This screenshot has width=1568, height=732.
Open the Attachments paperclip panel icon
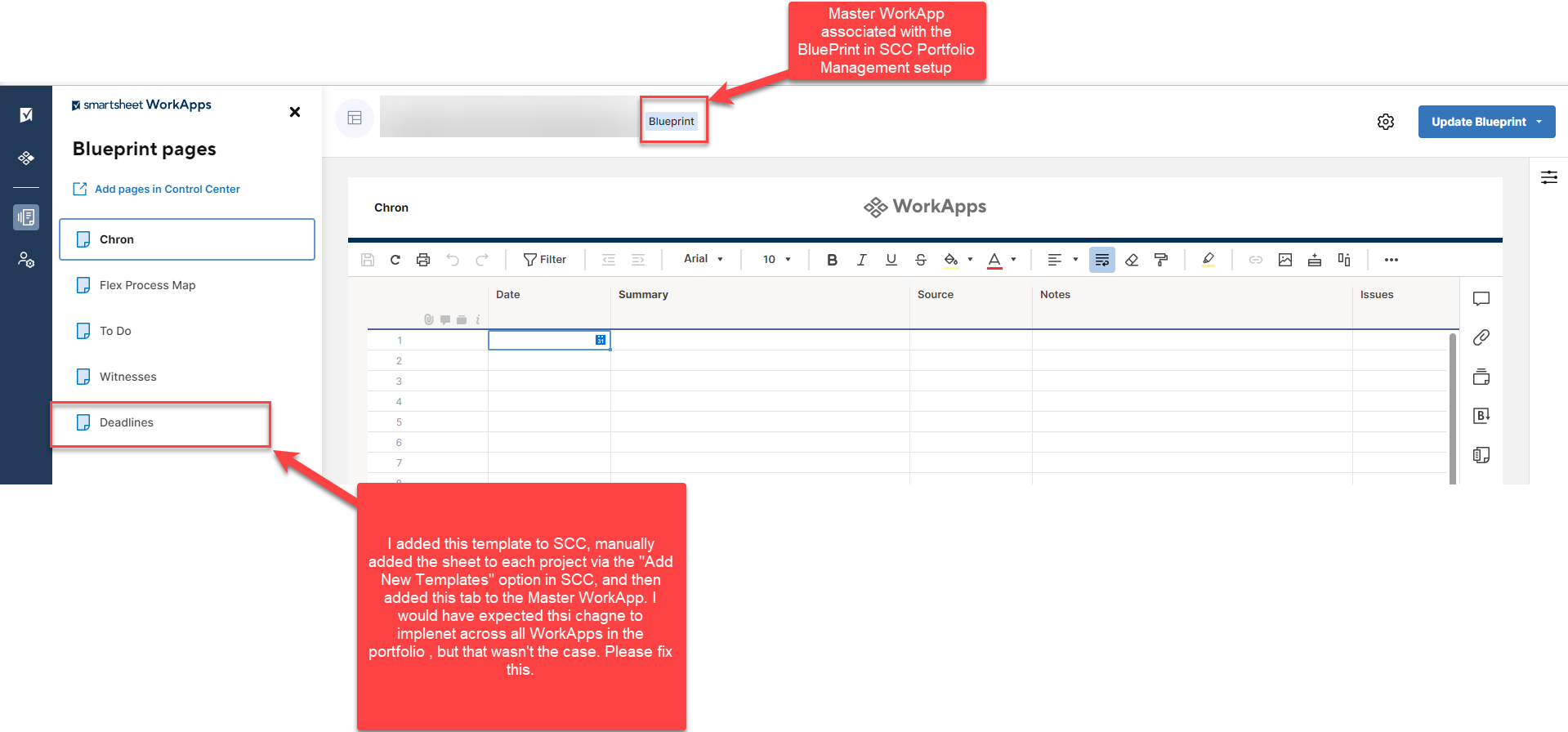pyautogui.click(x=1481, y=337)
